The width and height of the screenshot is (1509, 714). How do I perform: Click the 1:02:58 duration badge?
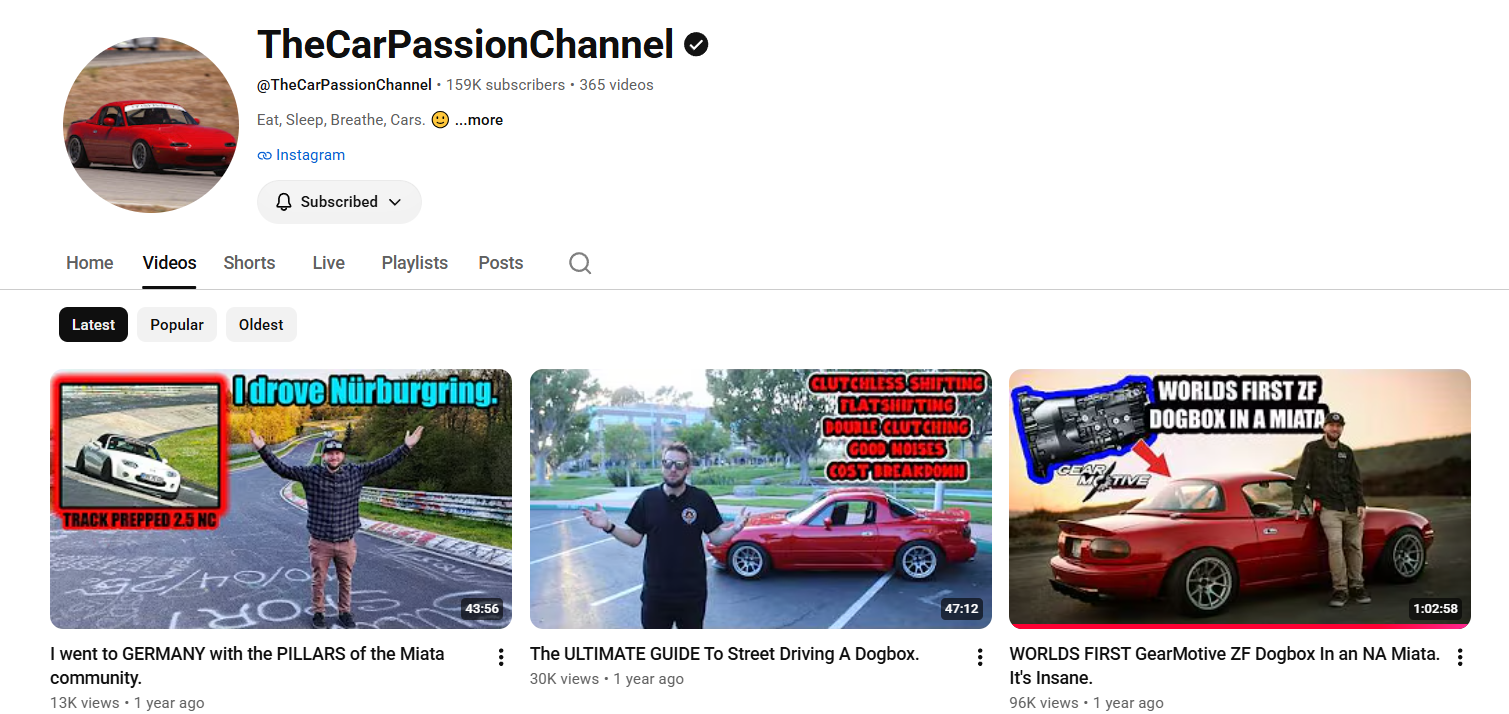1435,608
